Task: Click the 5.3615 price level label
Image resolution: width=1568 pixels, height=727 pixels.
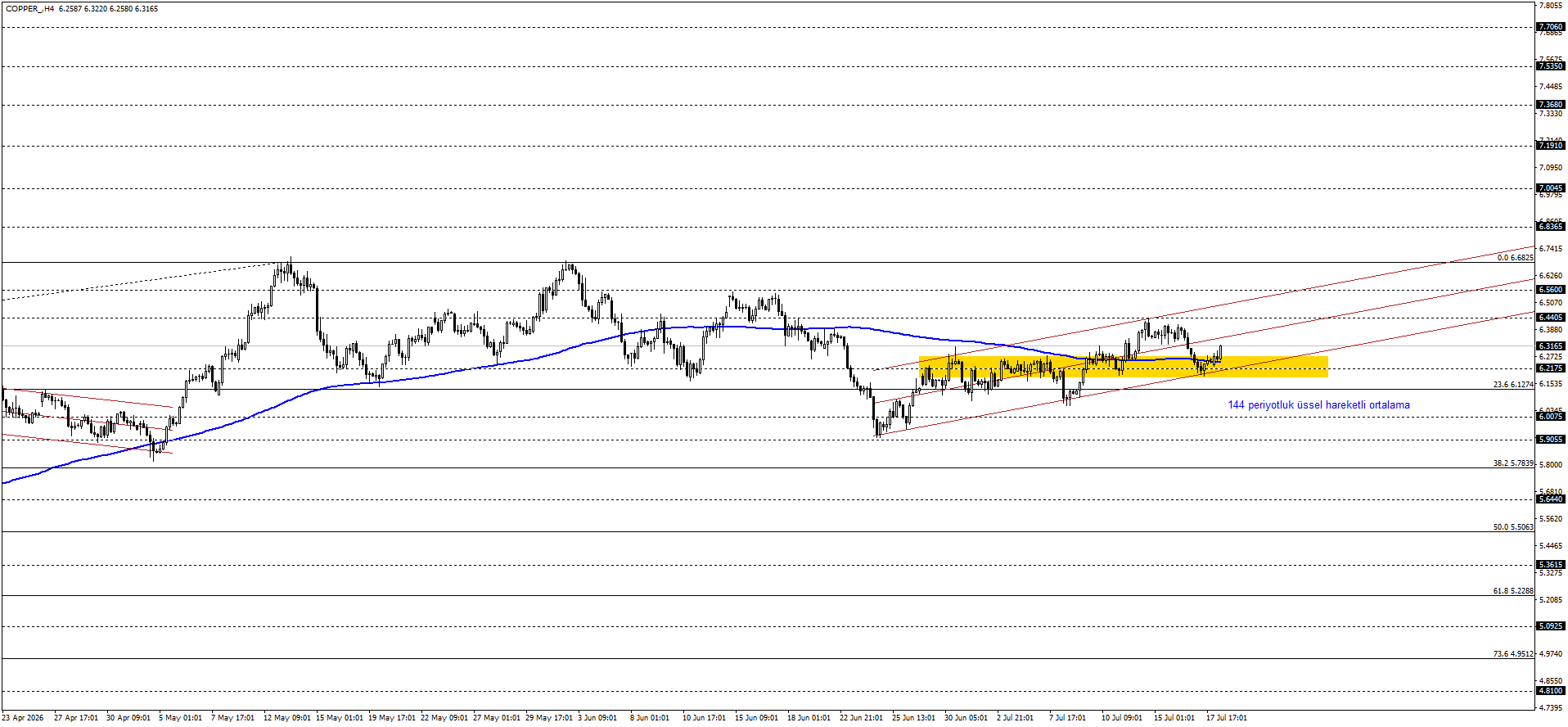Action: pos(1551,565)
